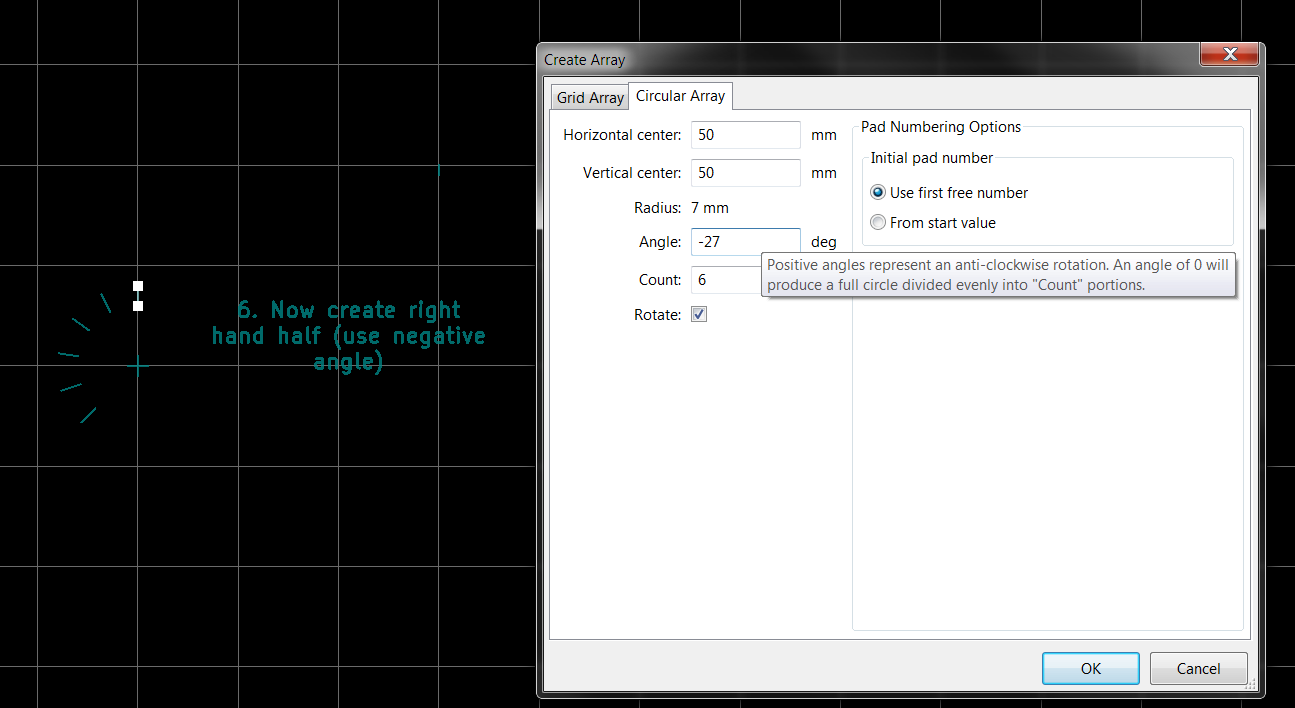Uncheck the Rotate checkbox

pyautogui.click(x=699, y=315)
